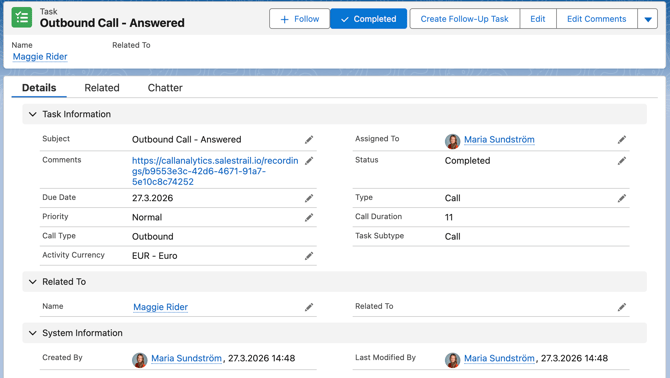The height and width of the screenshot is (378, 670).
Task: Collapse the Related To section
Action: pyautogui.click(x=32, y=281)
